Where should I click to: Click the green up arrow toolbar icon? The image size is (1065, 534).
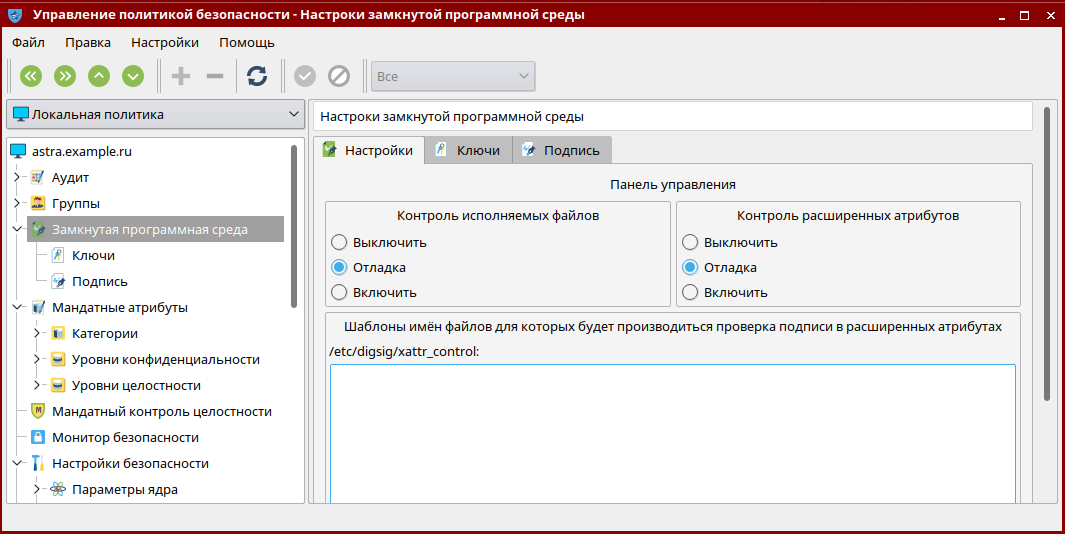99,75
